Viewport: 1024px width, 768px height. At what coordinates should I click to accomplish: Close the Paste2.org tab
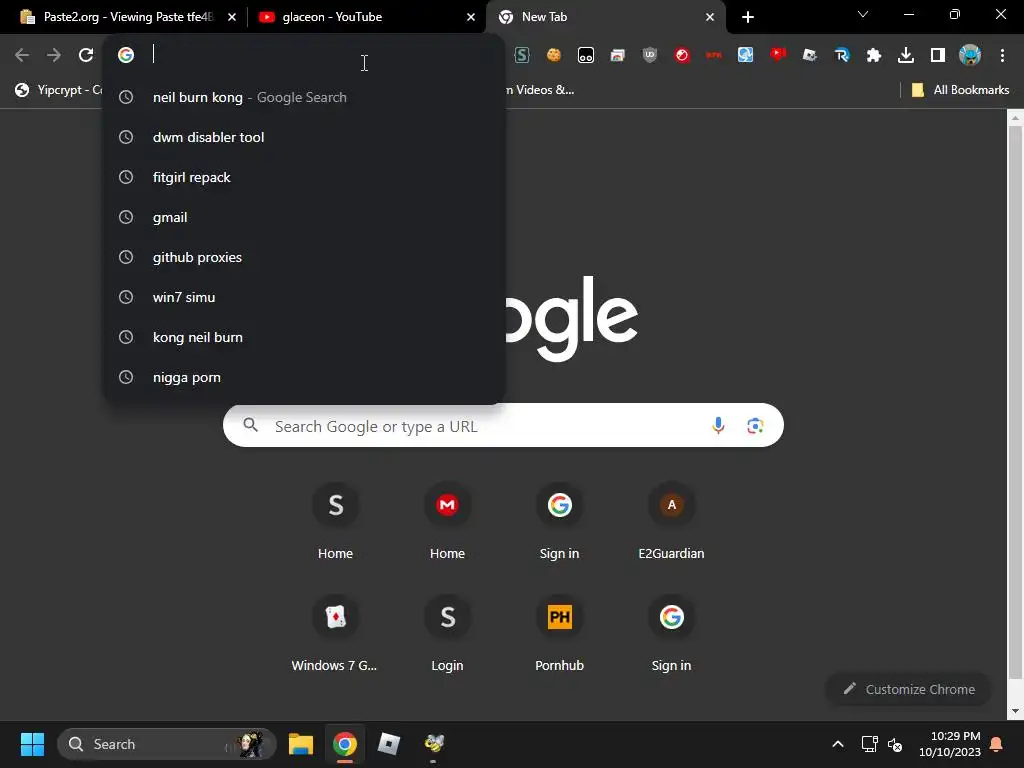click(231, 17)
